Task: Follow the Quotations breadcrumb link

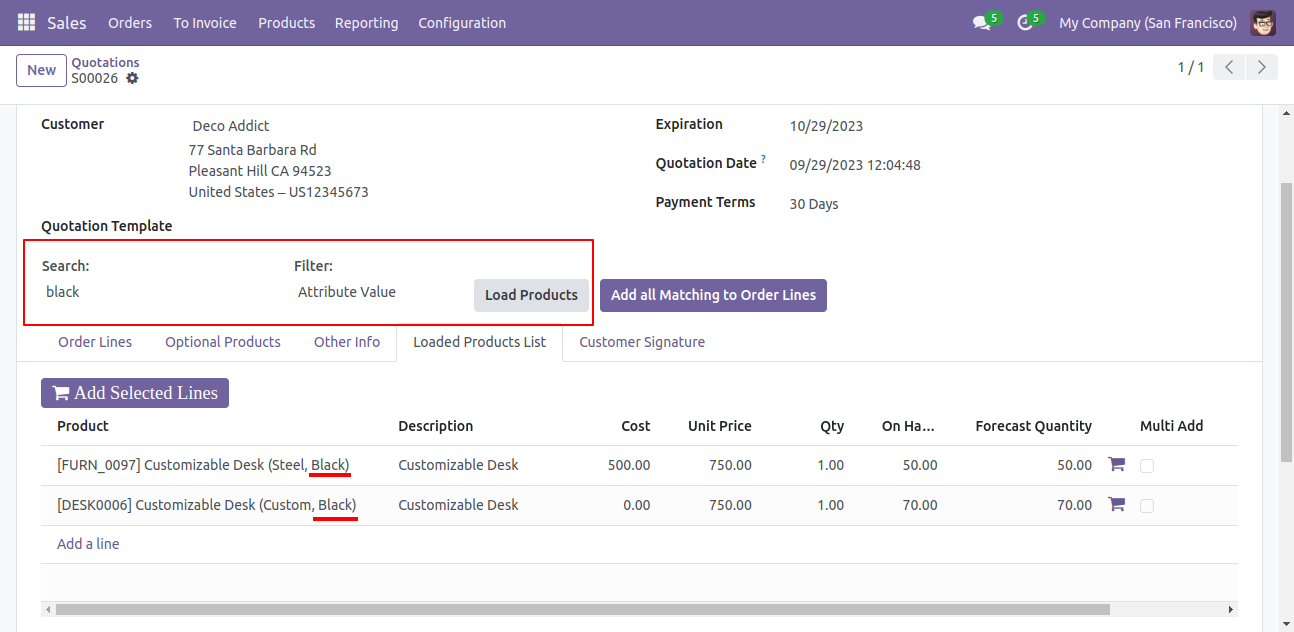Action: click(x=105, y=62)
